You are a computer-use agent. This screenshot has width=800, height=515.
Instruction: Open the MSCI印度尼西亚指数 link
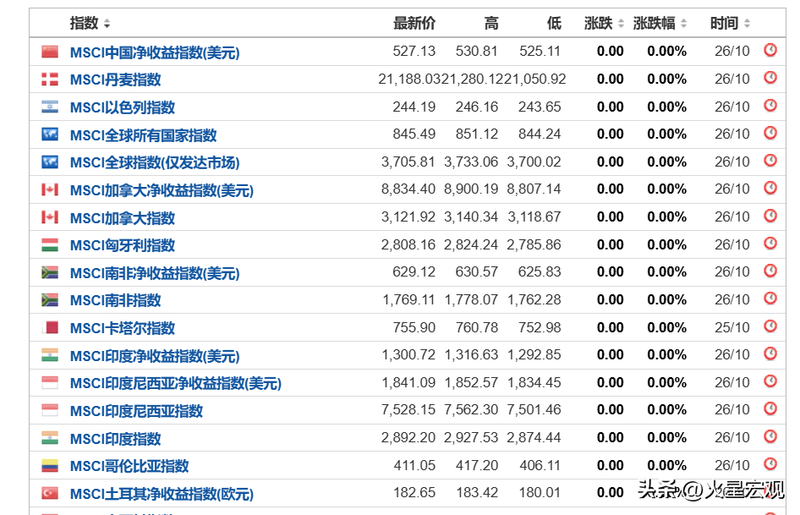[136, 411]
